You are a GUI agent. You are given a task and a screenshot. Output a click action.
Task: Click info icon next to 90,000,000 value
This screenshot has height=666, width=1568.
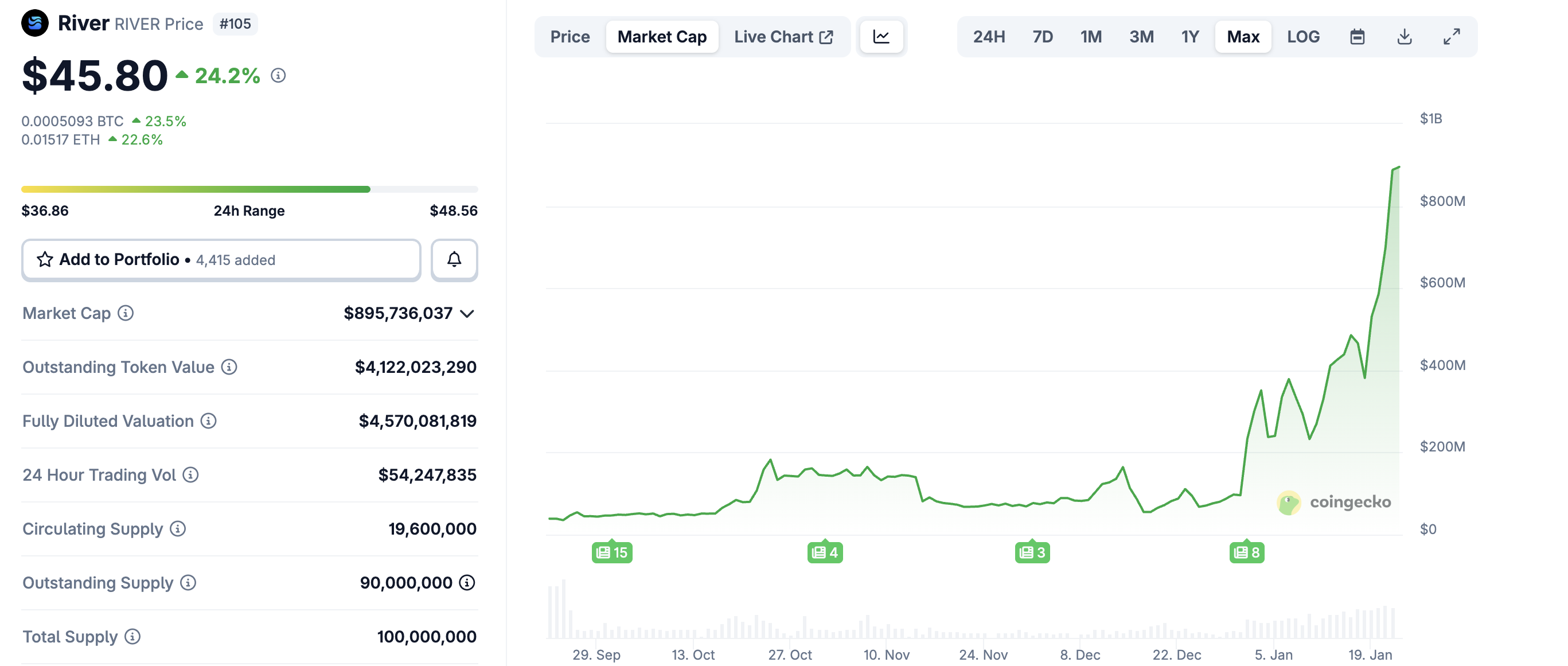coord(467,583)
